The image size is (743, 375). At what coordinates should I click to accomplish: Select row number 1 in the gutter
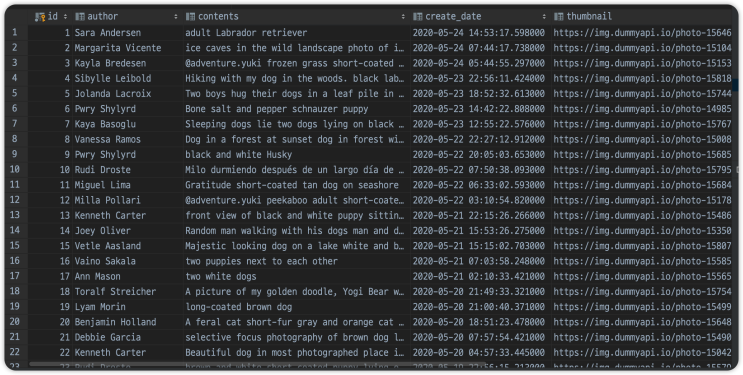pyautogui.click(x=15, y=32)
